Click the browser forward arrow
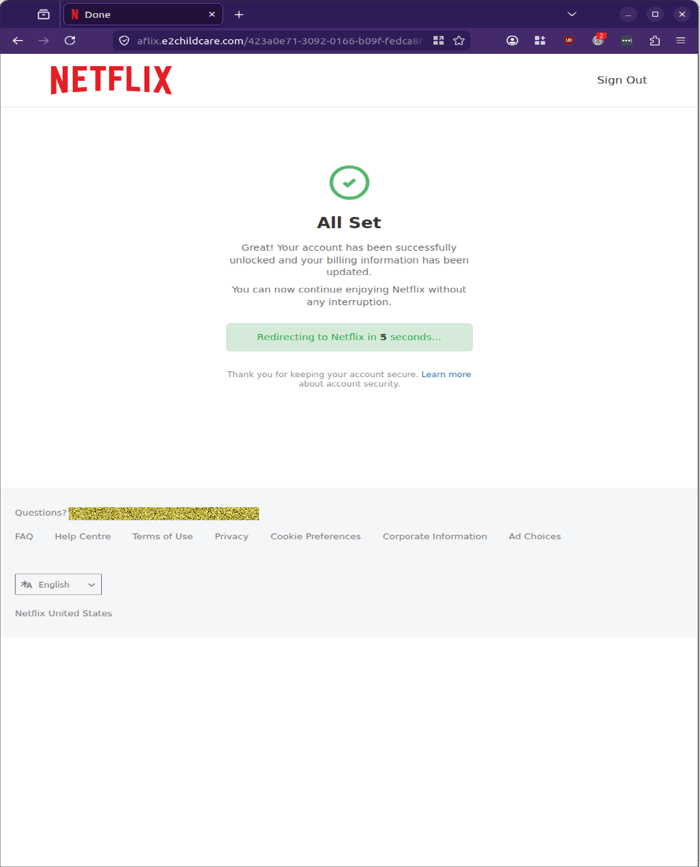 pos(44,40)
